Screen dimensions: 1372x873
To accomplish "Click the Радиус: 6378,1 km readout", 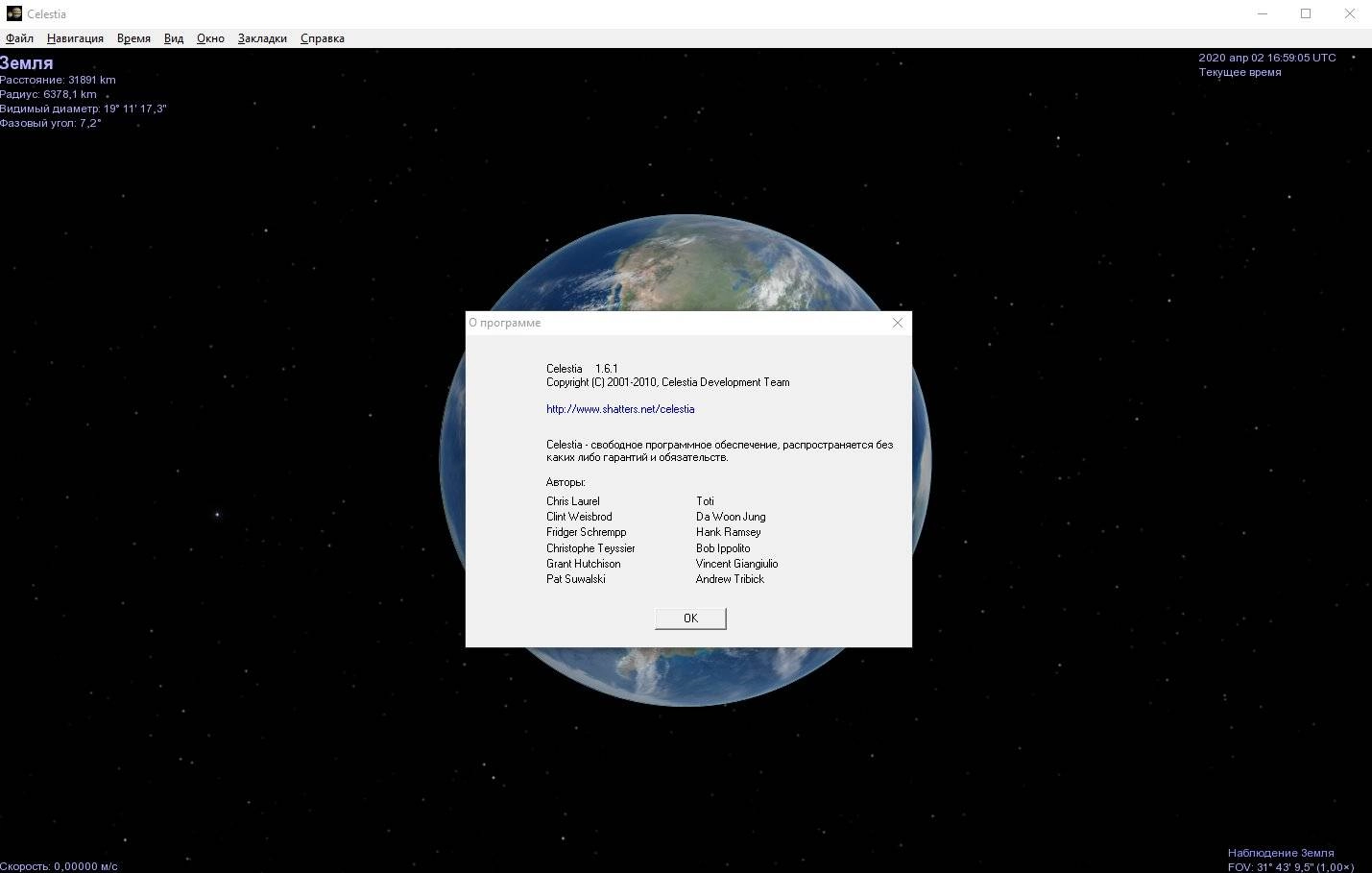I will (48, 94).
